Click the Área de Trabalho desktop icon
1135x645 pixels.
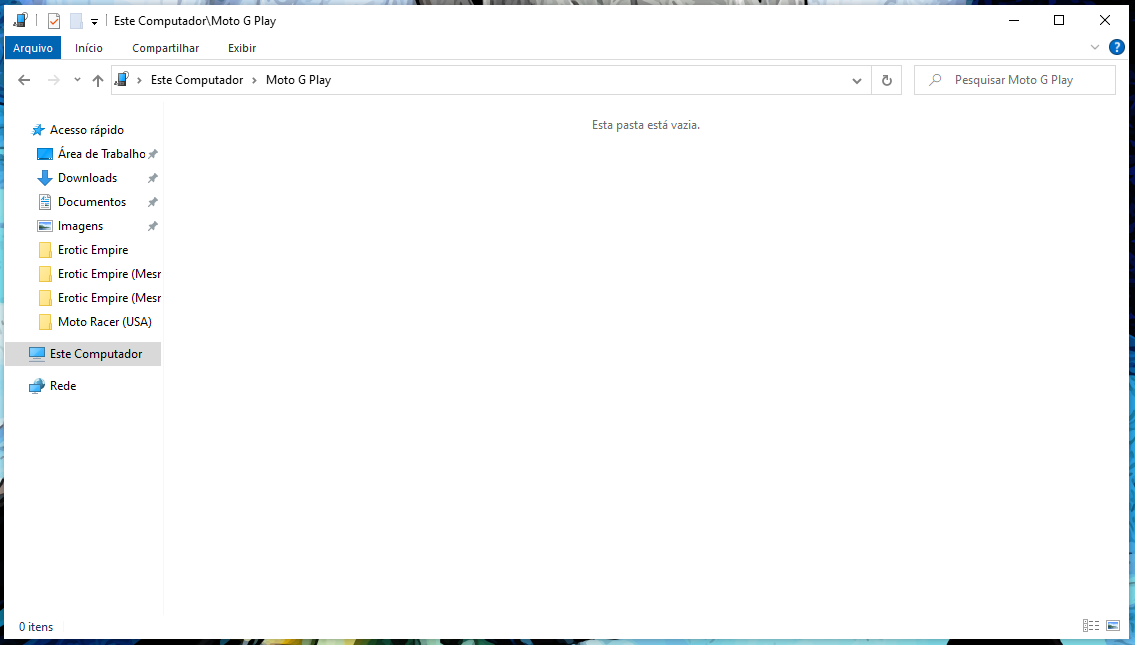[x=45, y=154]
